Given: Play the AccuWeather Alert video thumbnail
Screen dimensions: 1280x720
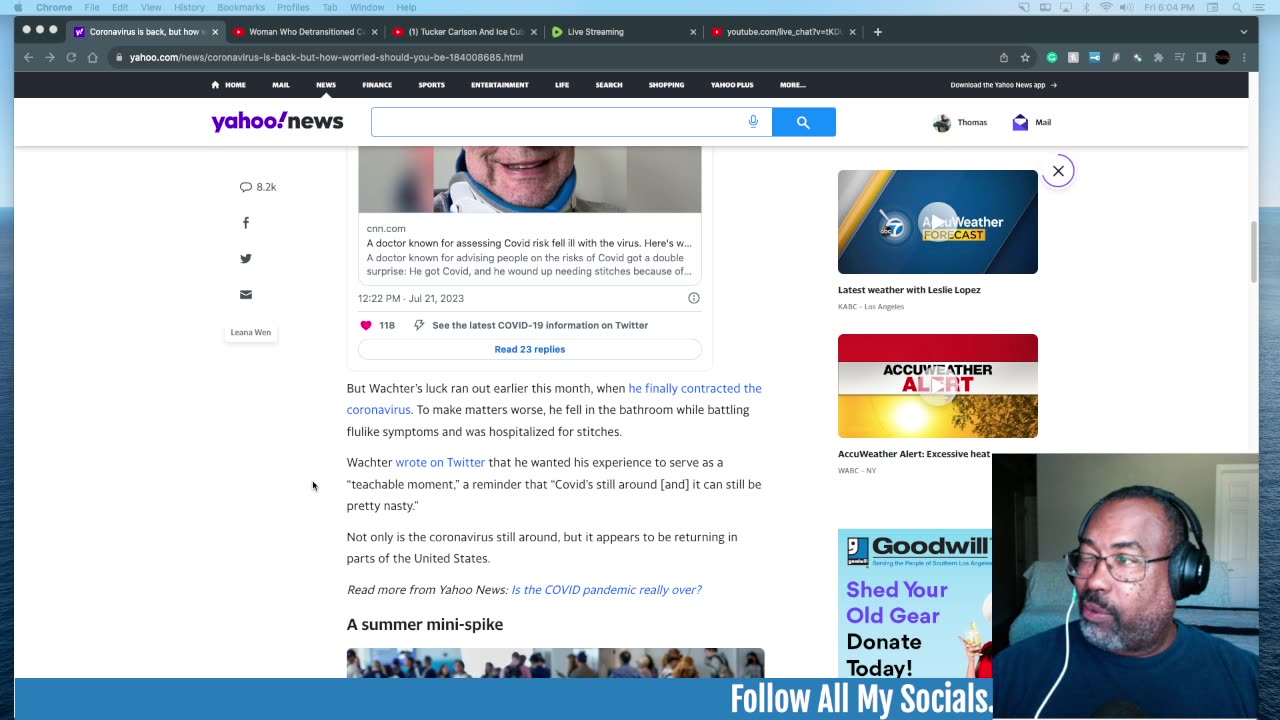Looking at the screenshot, I should point(938,386).
